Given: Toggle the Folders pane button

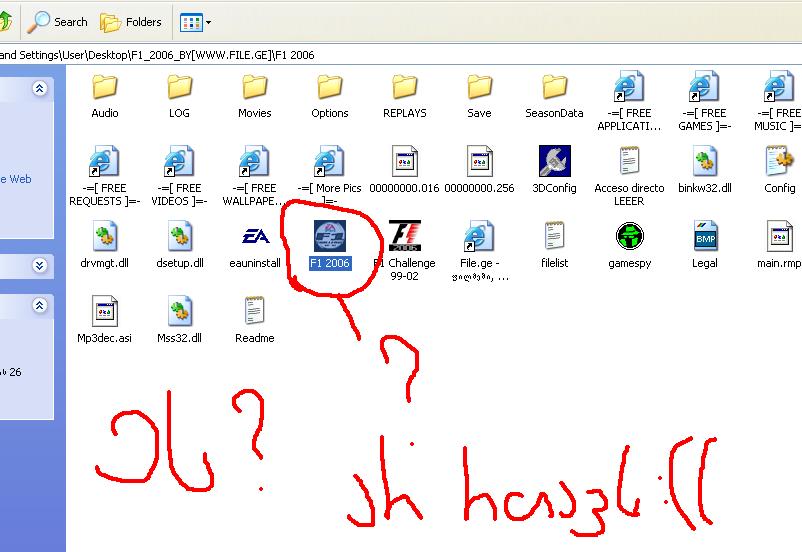Looking at the screenshot, I should pos(130,22).
